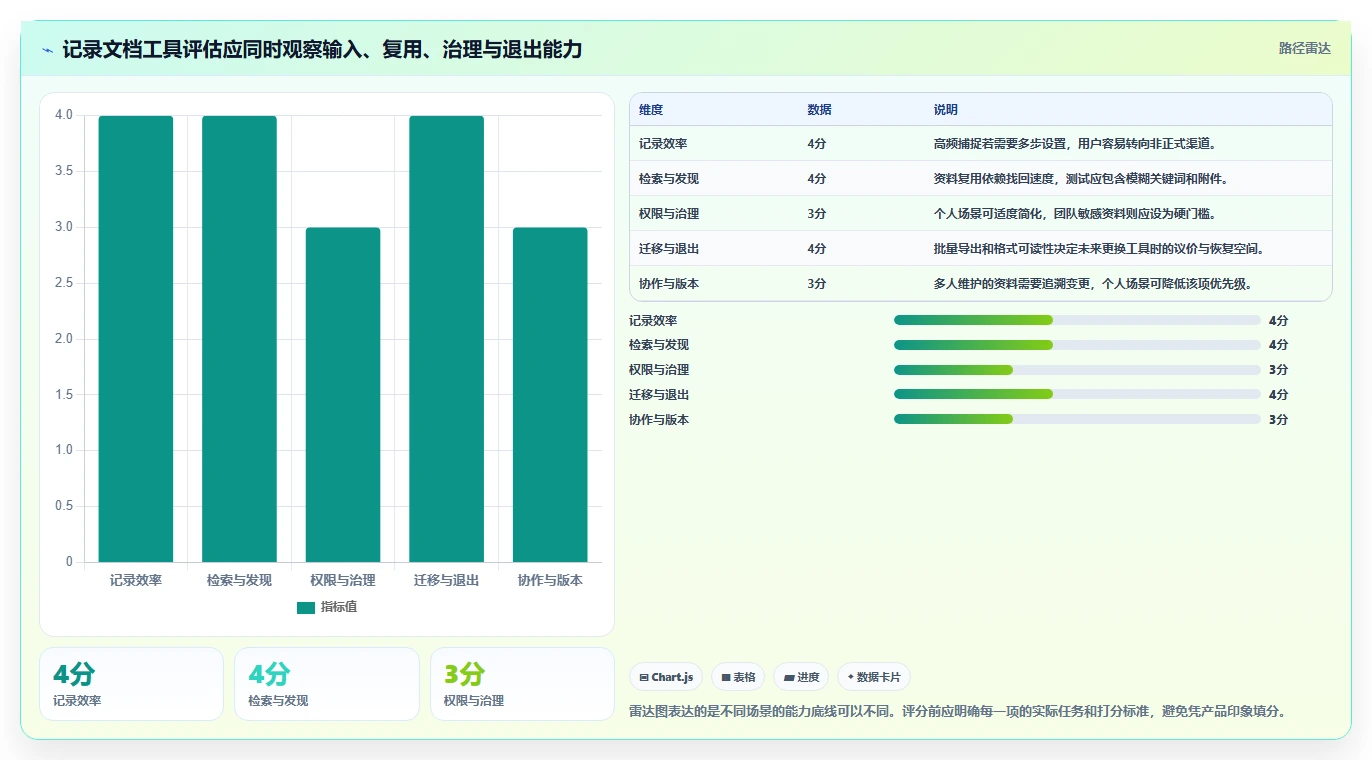Click the 检索与发现 bar in the chart
Viewport: 1372px width, 760px height.
tap(239, 339)
